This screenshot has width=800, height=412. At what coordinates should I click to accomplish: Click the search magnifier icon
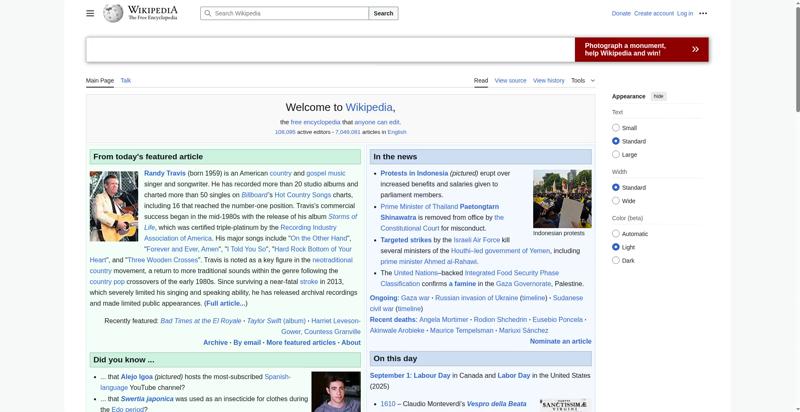tap(207, 13)
